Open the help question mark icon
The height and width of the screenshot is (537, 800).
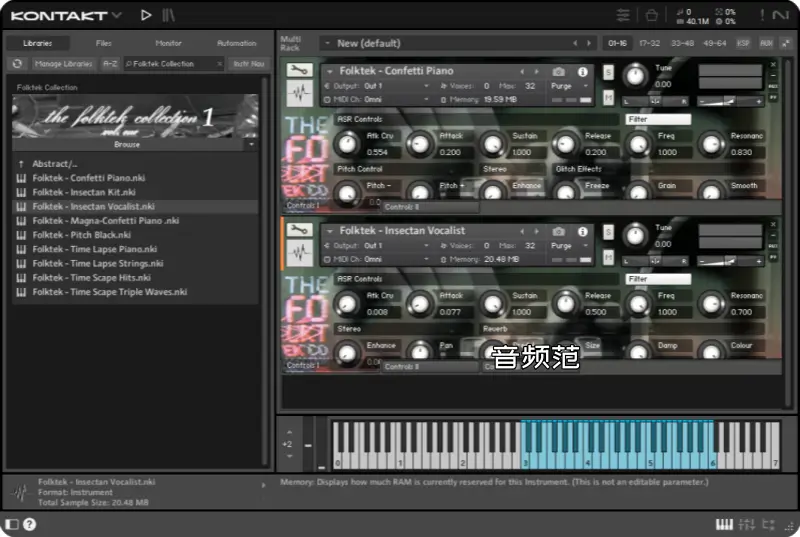[x=29, y=524]
